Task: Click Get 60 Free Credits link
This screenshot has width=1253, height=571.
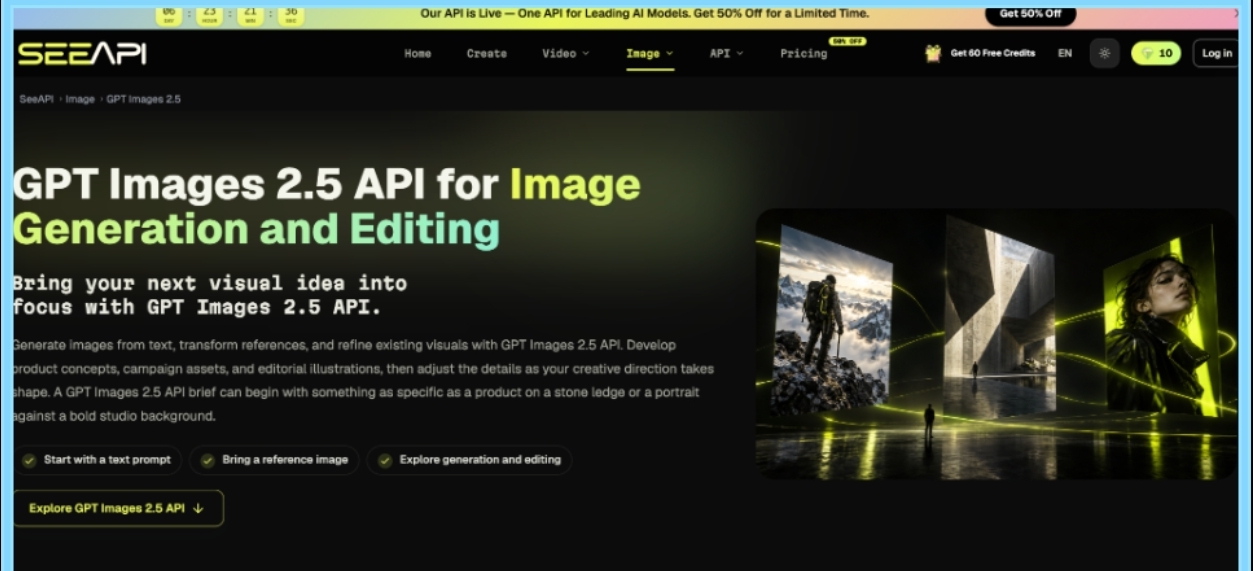Action: point(993,53)
